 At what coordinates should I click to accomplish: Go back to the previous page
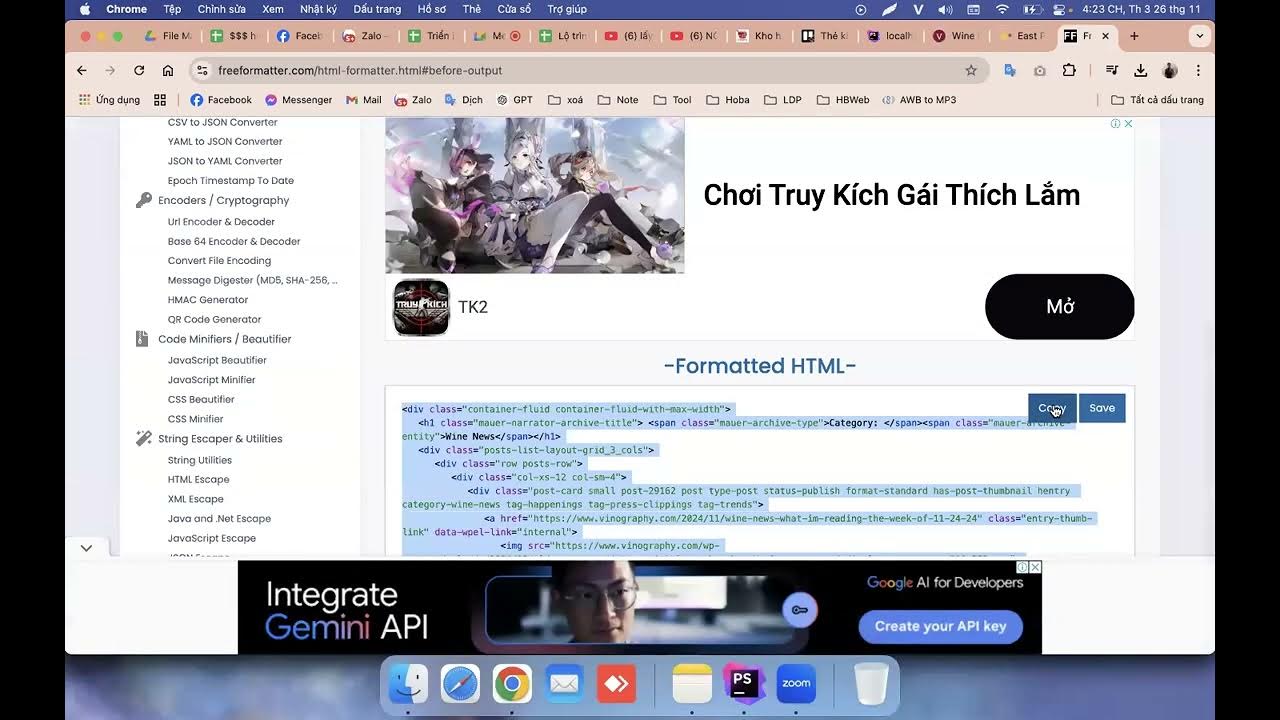click(x=82, y=70)
